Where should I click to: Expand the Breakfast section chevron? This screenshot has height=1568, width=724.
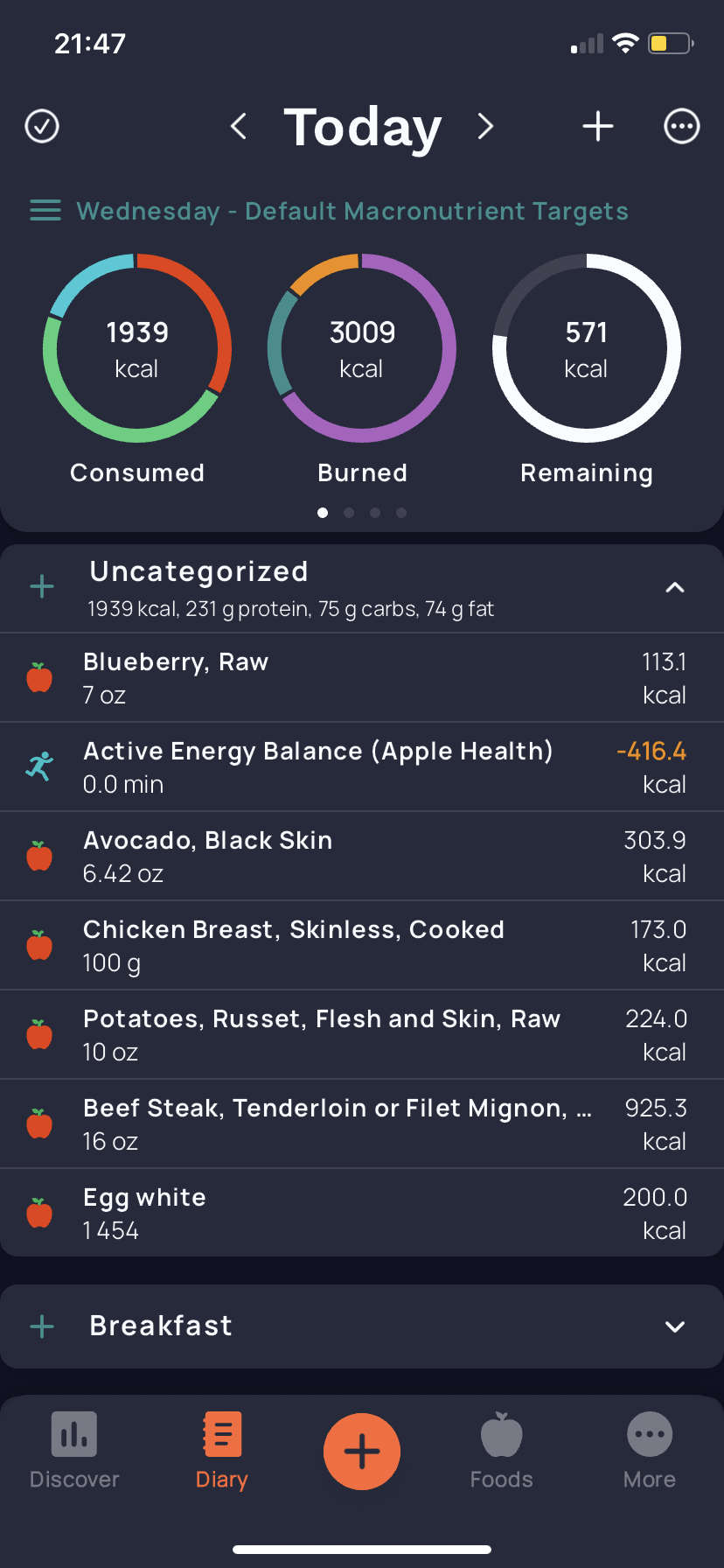coord(674,1326)
